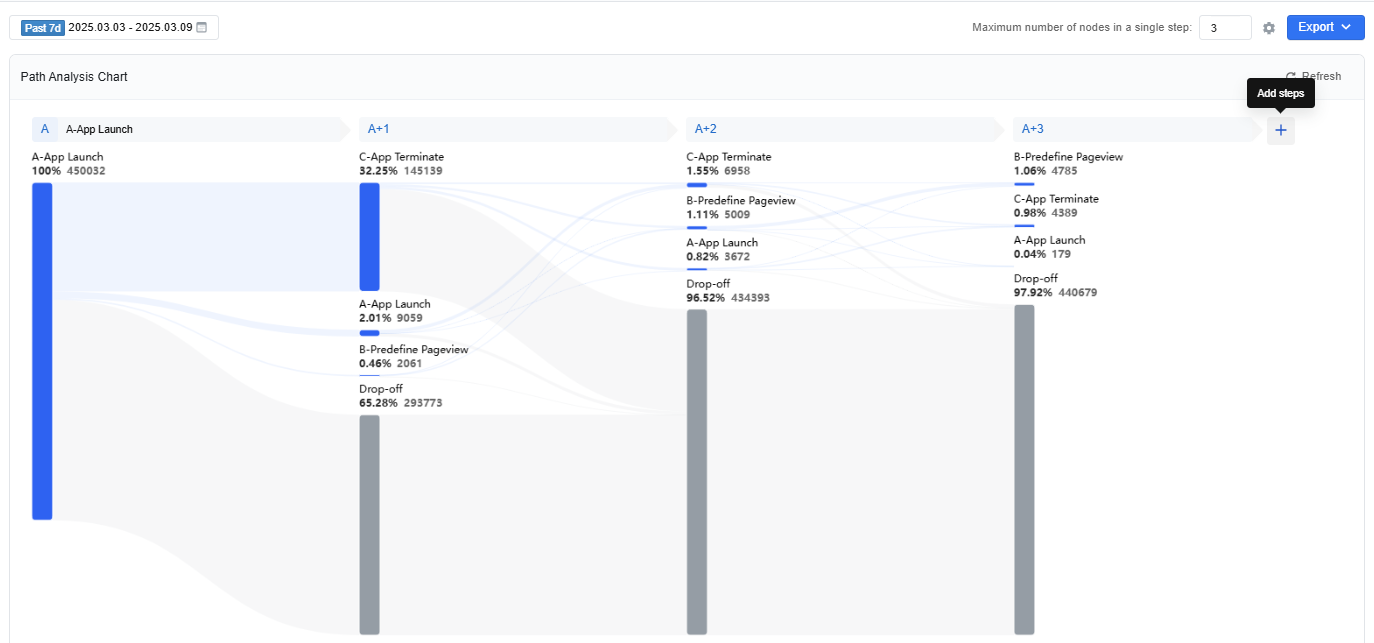Open the settings gear icon
Viewport: 1374px width, 643px height.
[x=1269, y=28]
